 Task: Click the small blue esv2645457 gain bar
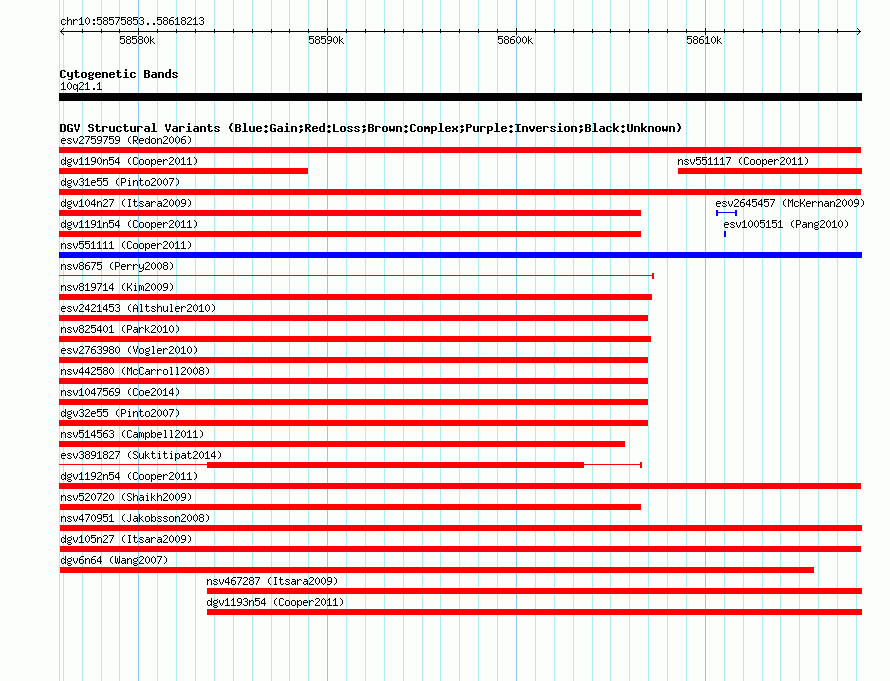click(727, 213)
